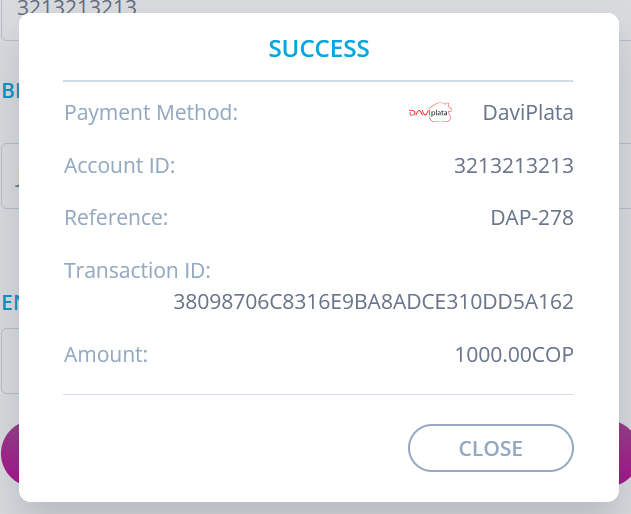
Task: Select account number 3213213213 in dialog
Action: click(513, 166)
